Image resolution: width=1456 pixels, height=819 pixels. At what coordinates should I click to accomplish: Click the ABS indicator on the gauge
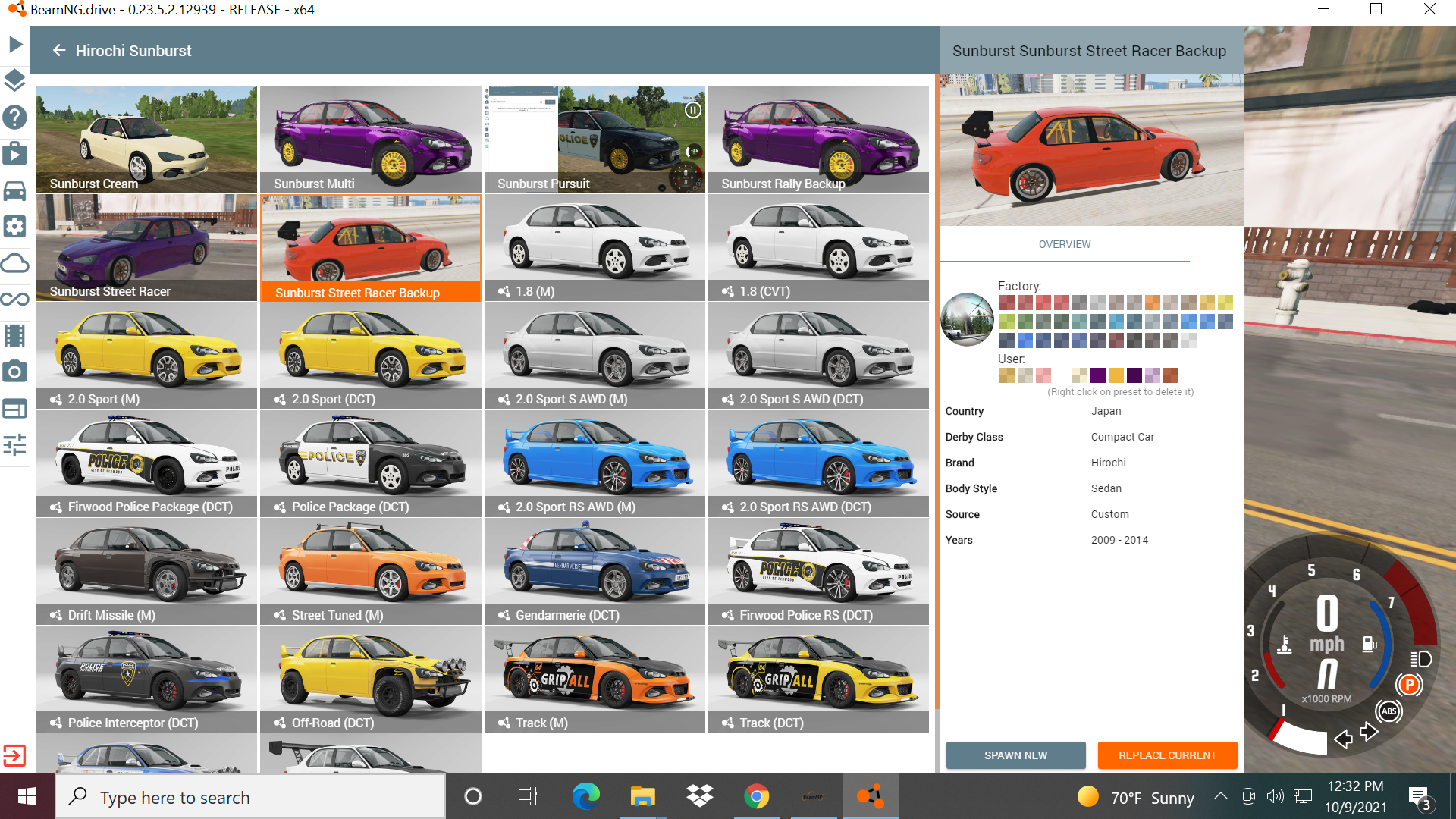tap(1389, 711)
